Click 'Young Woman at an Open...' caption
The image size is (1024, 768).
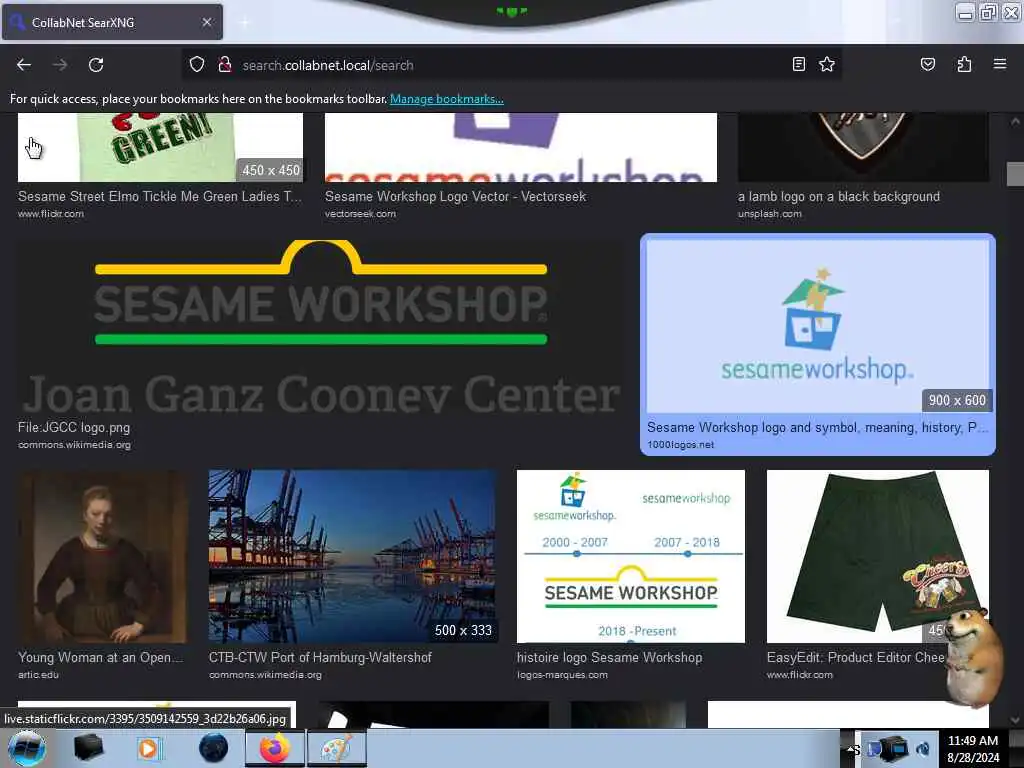click(100, 658)
